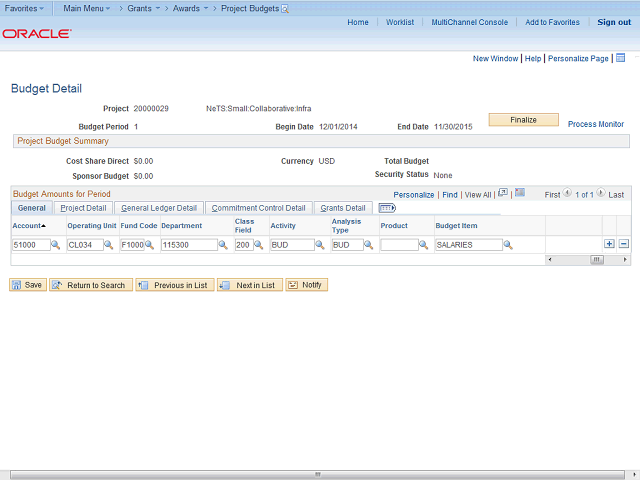Open the Commitment Control Detail tab
640x480 pixels.
[258, 208]
